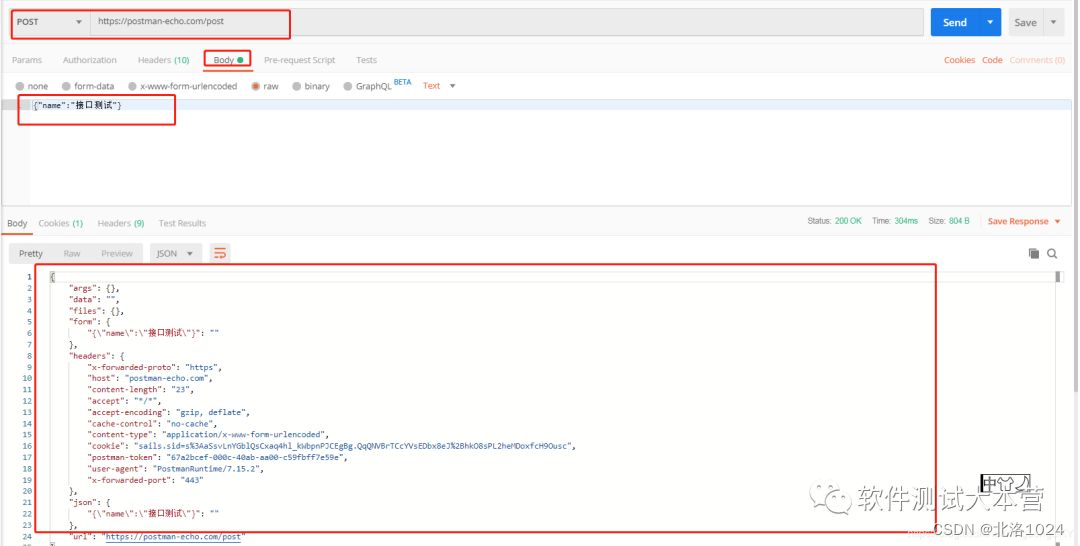Open the JSON format dropdown
Image resolution: width=1080 pixels, height=546 pixels.
pos(176,253)
